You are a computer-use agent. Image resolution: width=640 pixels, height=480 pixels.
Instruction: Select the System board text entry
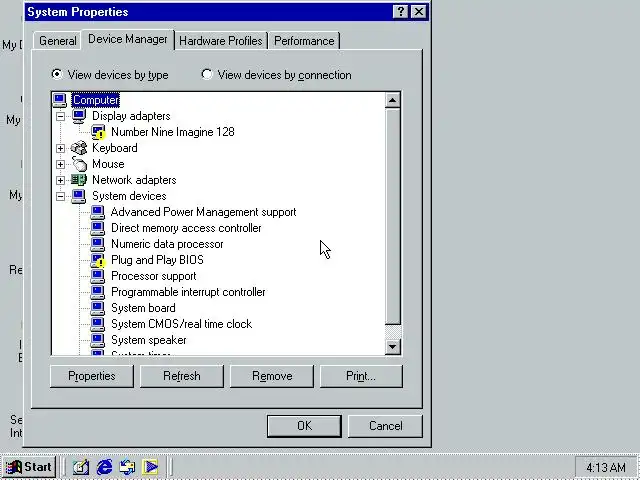143,308
